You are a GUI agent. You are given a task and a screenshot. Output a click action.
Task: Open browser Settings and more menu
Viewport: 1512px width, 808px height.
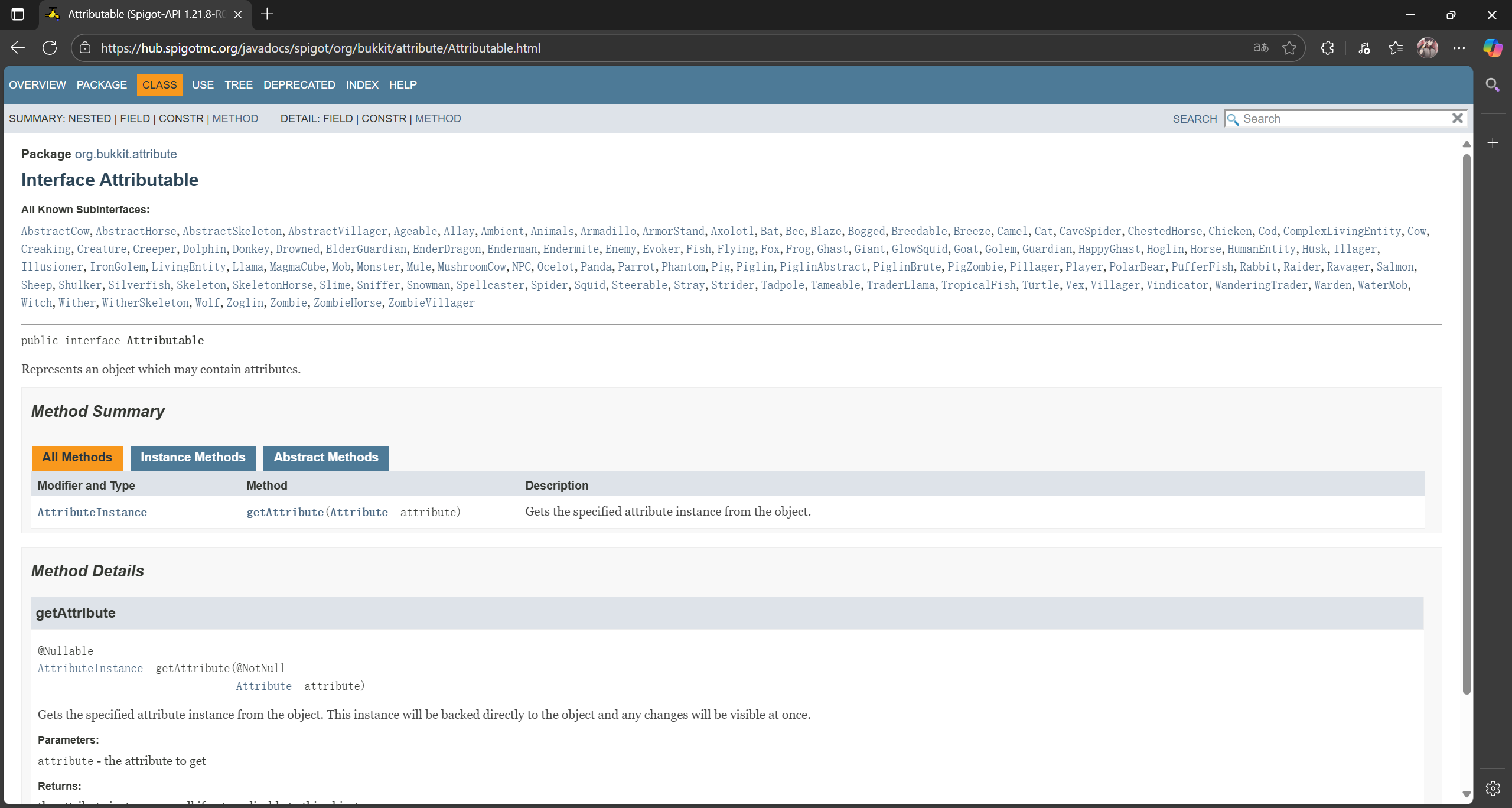tap(1459, 48)
